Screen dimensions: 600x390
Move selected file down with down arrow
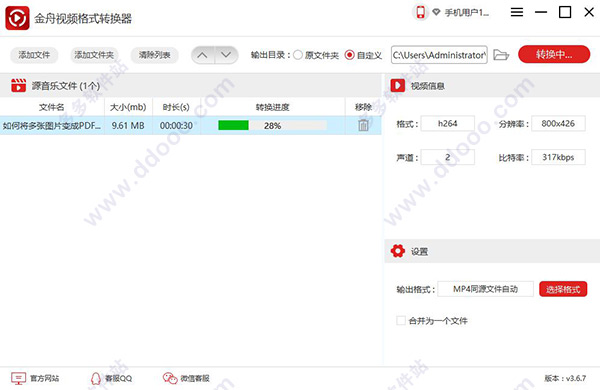click(x=226, y=55)
